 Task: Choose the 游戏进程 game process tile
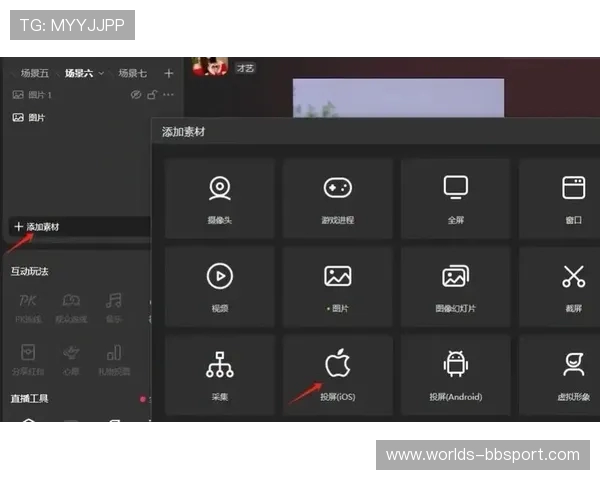[x=338, y=199]
